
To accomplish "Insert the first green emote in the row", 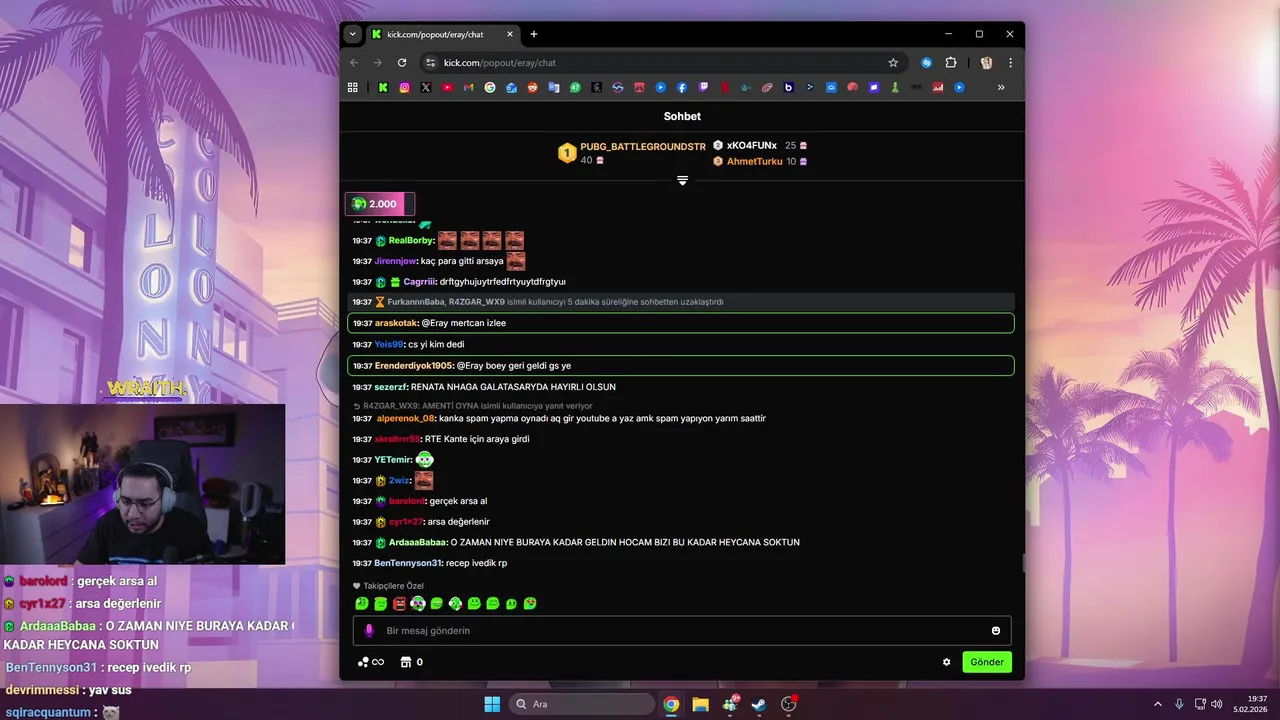I will point(362,603).
